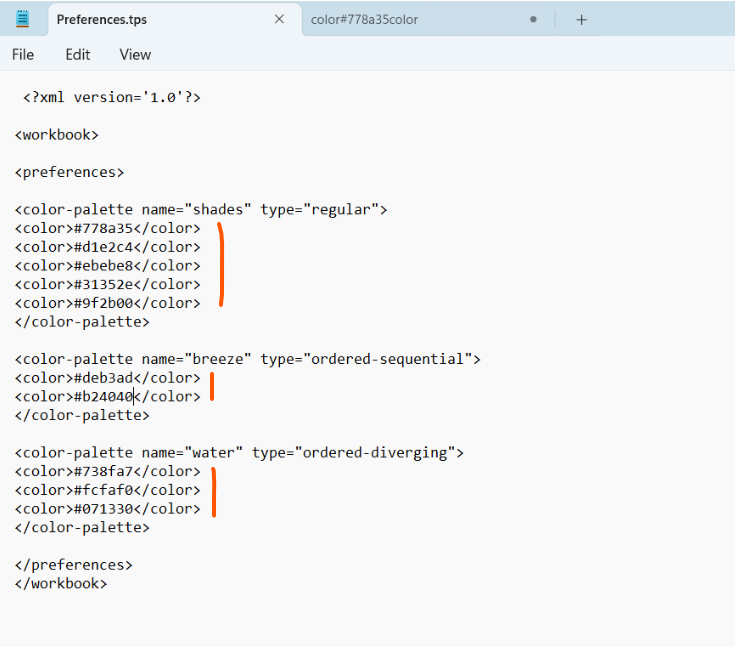735x652 pixels.
Task: Open the File menu
Action: tap(22, 54)
